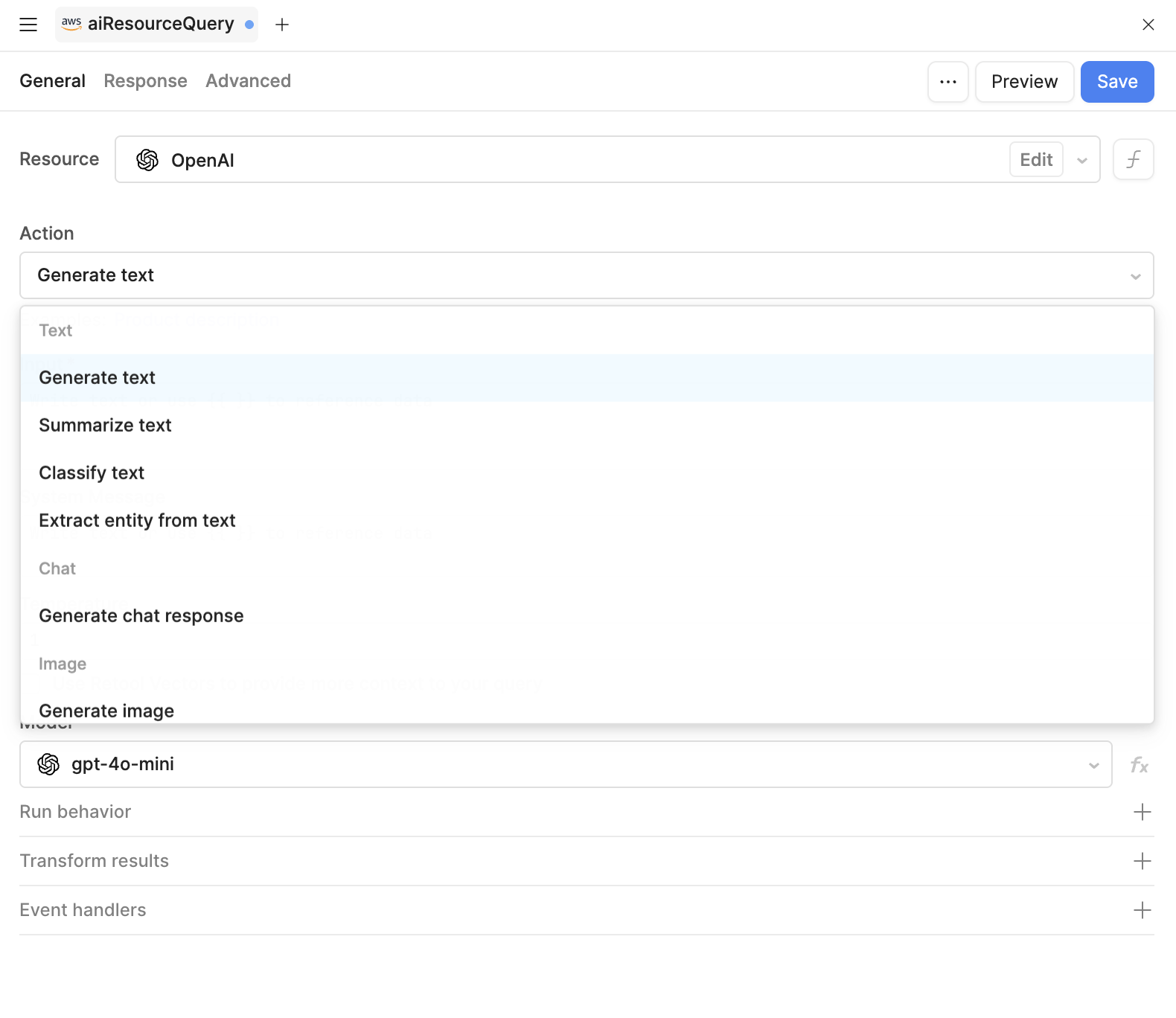
Task: Switch to the Response tab
Action: [146, 81]
